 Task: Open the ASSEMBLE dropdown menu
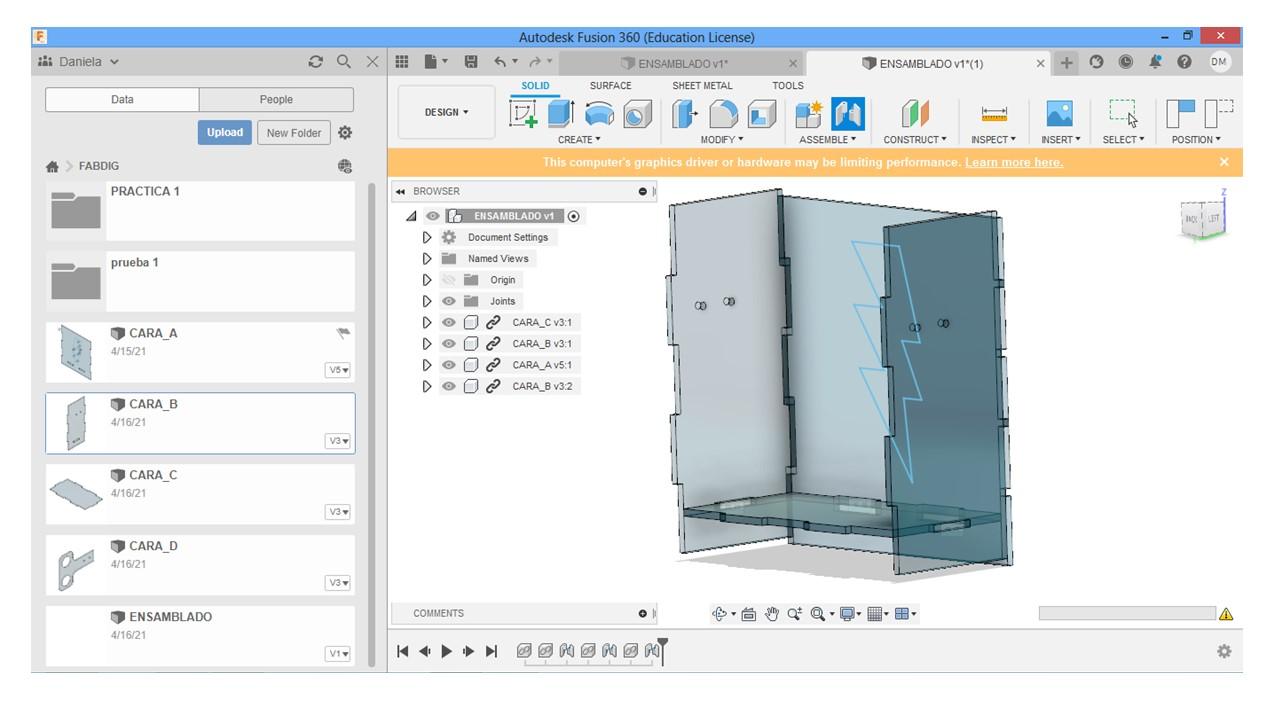click(x=828, y=140)
